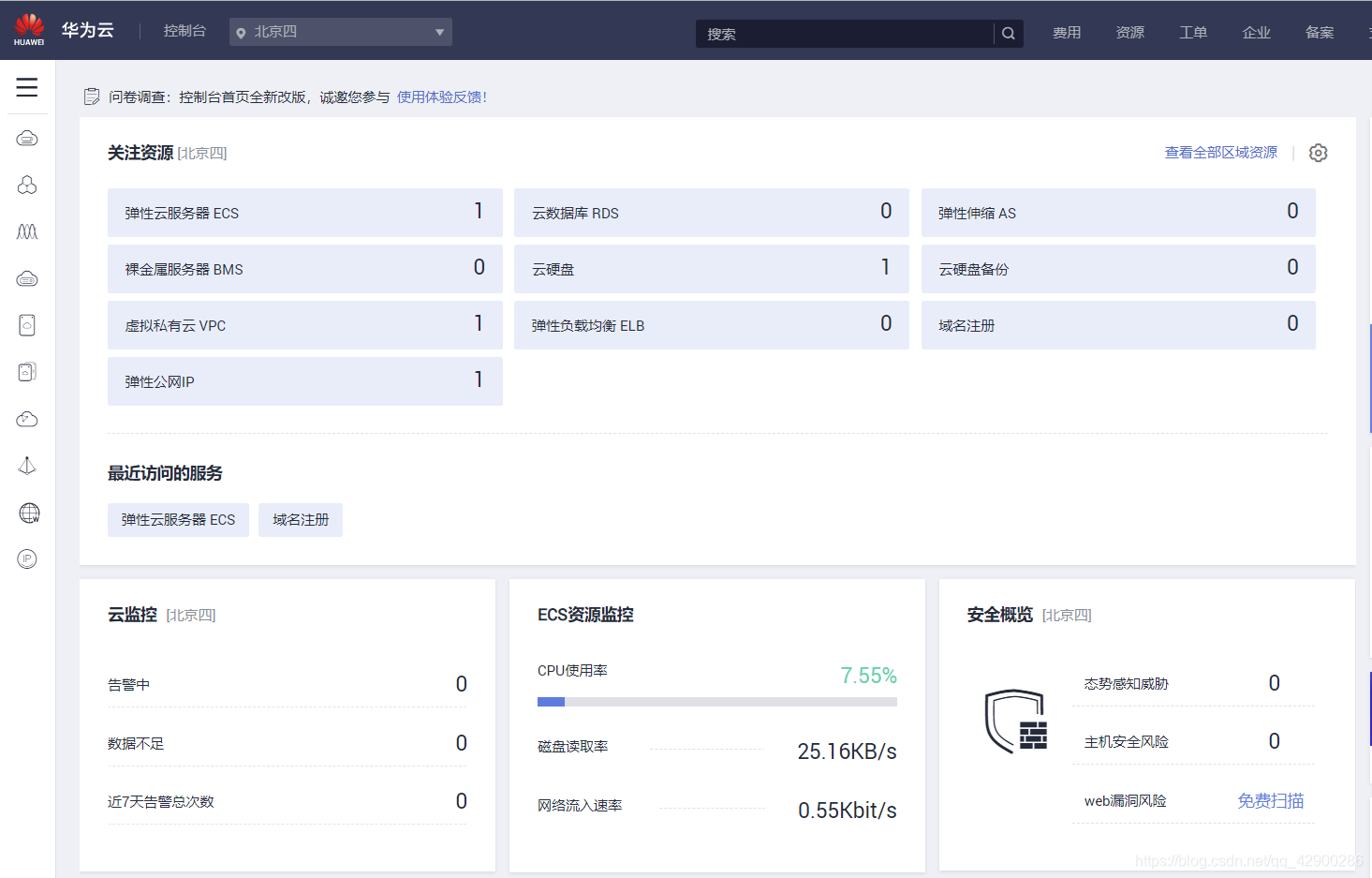Click 磁盘读取率 value 25.16KB/s

(847, 752)
